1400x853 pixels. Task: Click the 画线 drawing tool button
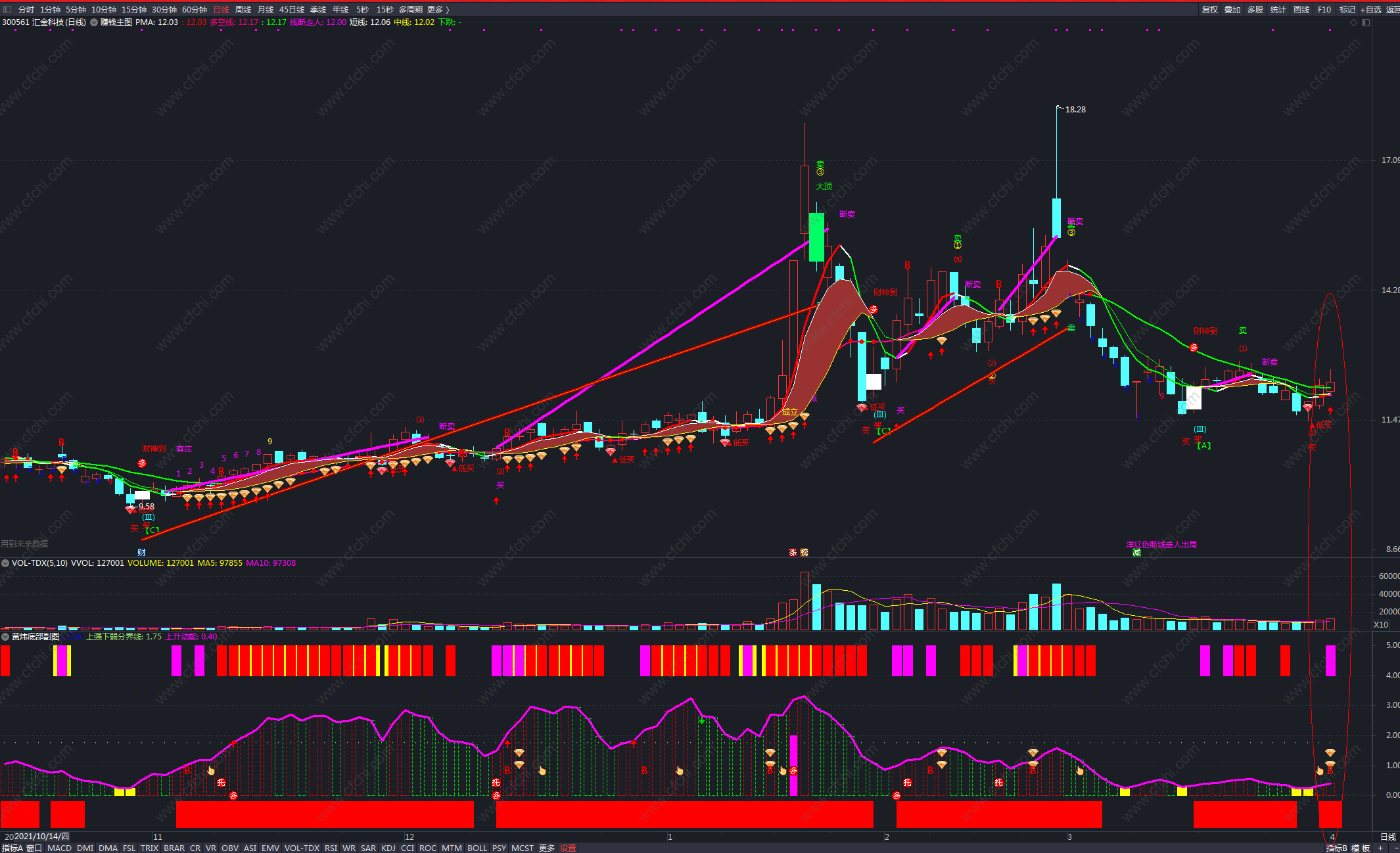coord(1301,10)
